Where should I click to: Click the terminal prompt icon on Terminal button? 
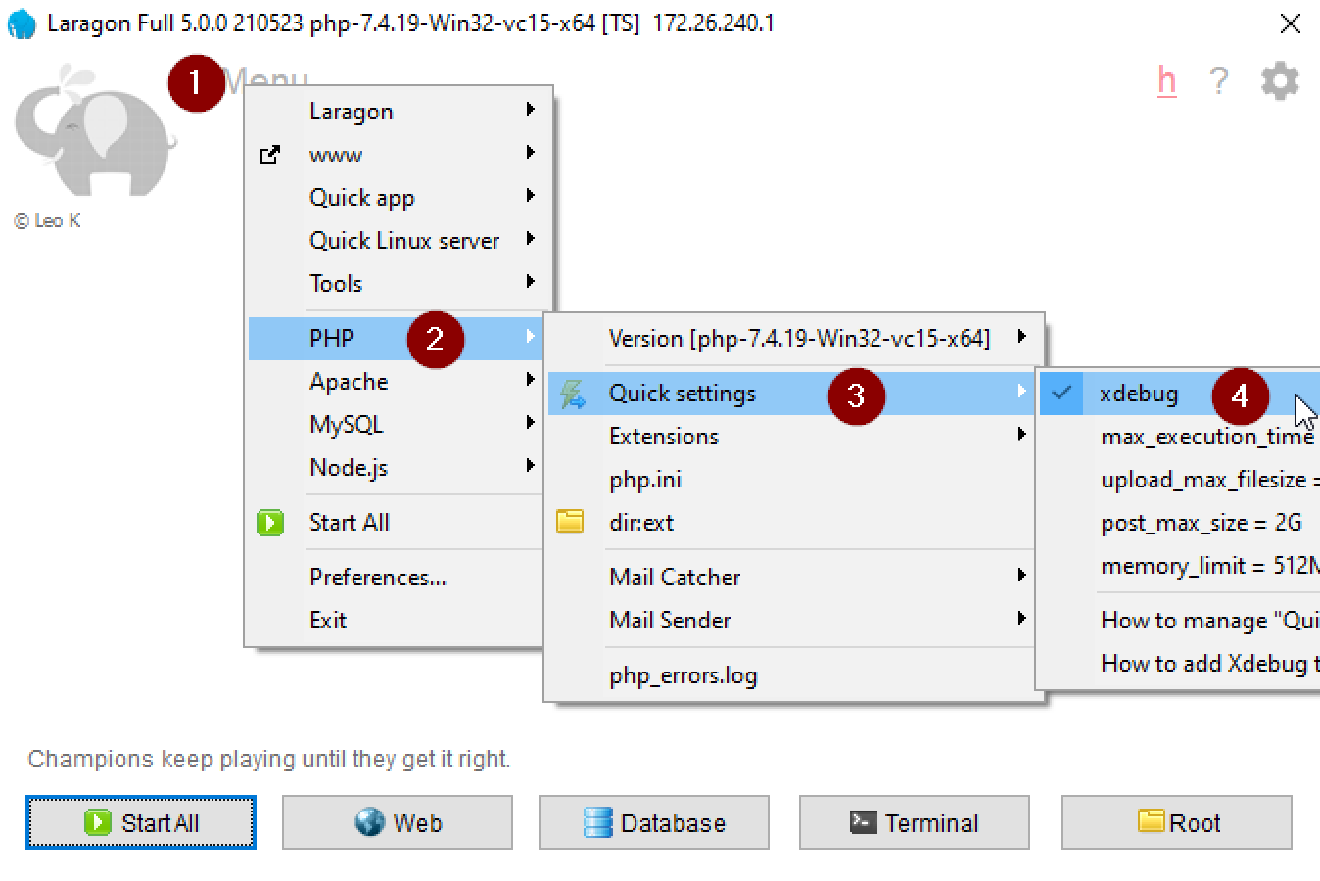[866, 822]
